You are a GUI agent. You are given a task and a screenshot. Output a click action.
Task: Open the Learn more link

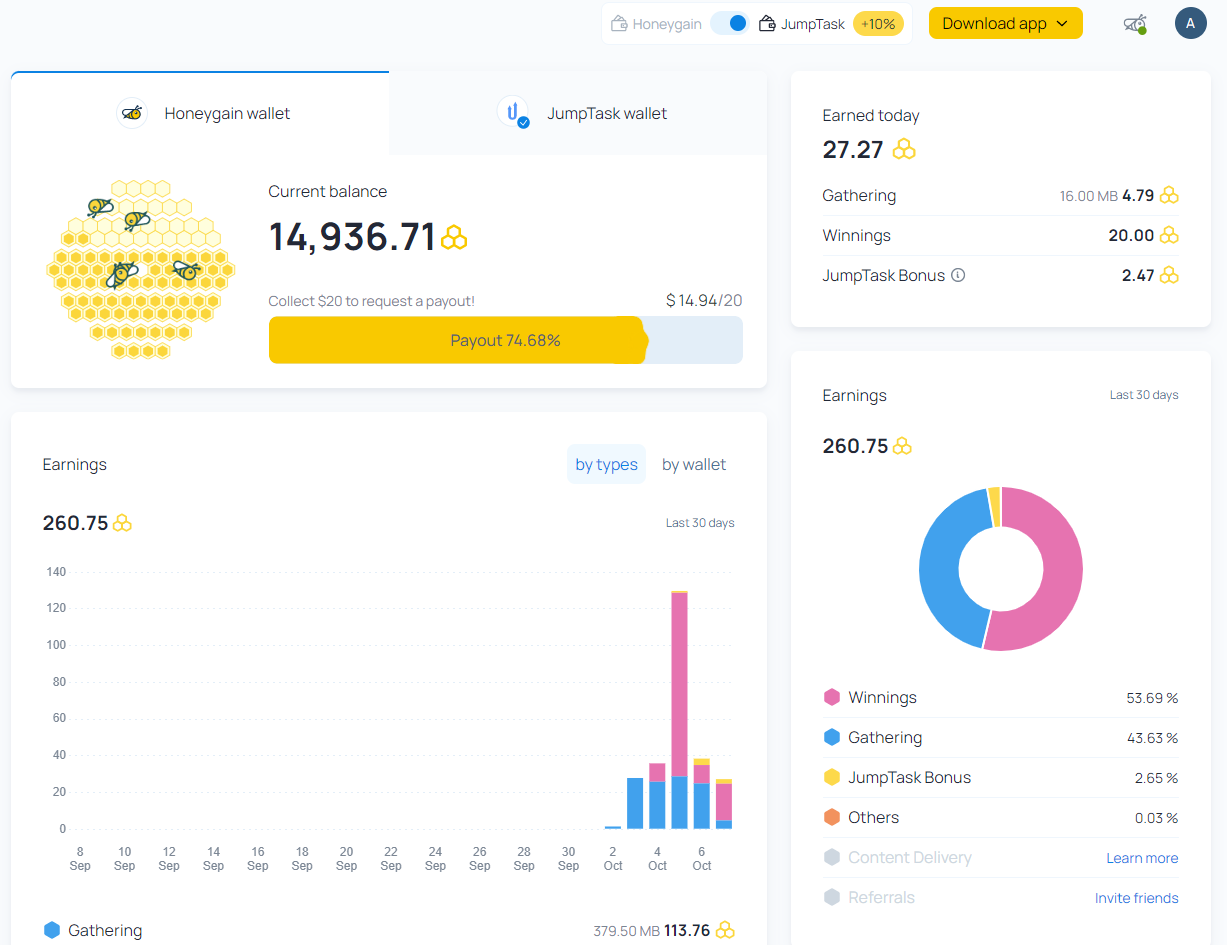pyautogui.click(x=1142, y=858)
